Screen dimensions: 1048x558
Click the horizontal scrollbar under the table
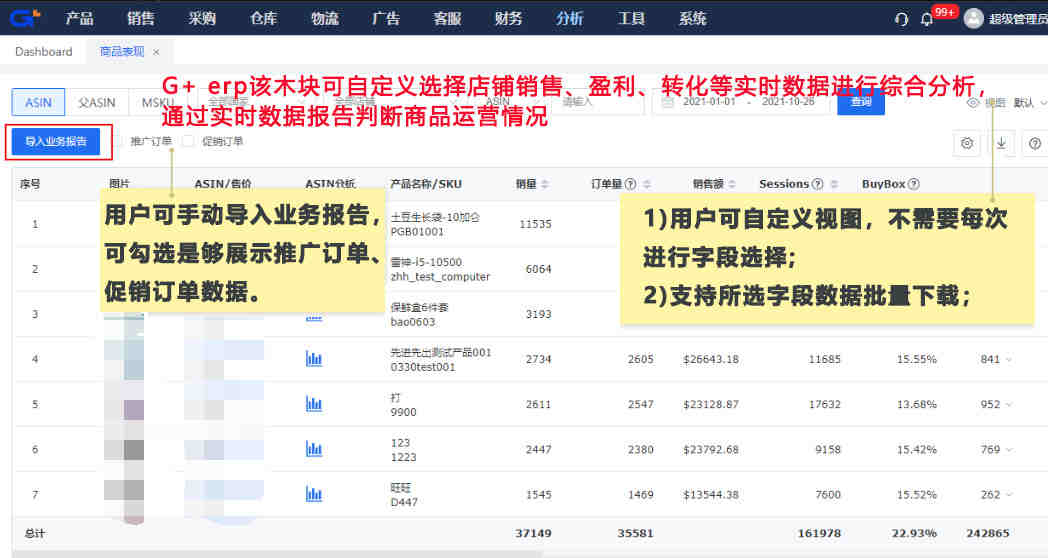(278, 554)
